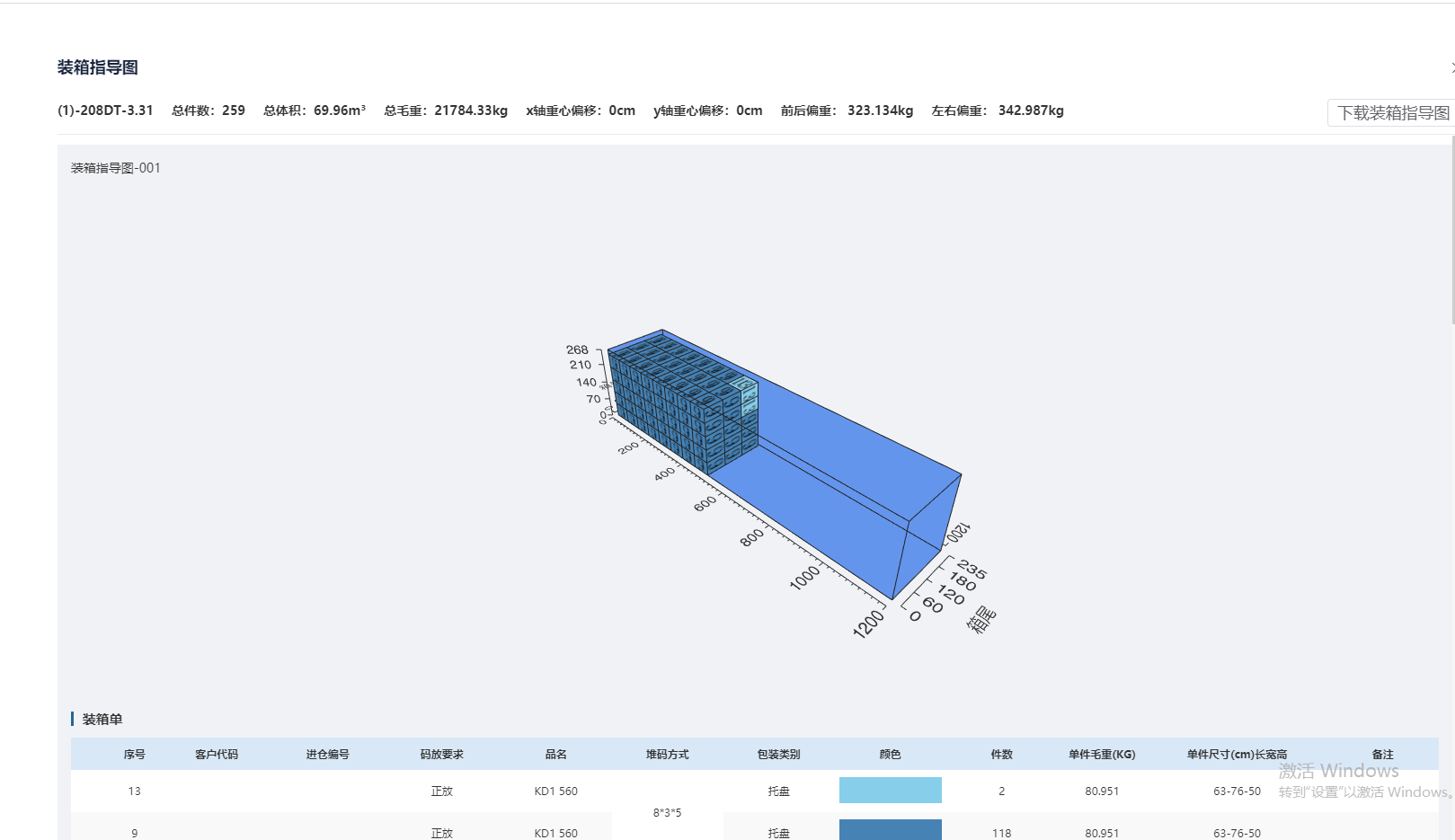Click the 客户代码 column header
This screenshot has width=1455, height=840.
(217, 755)
